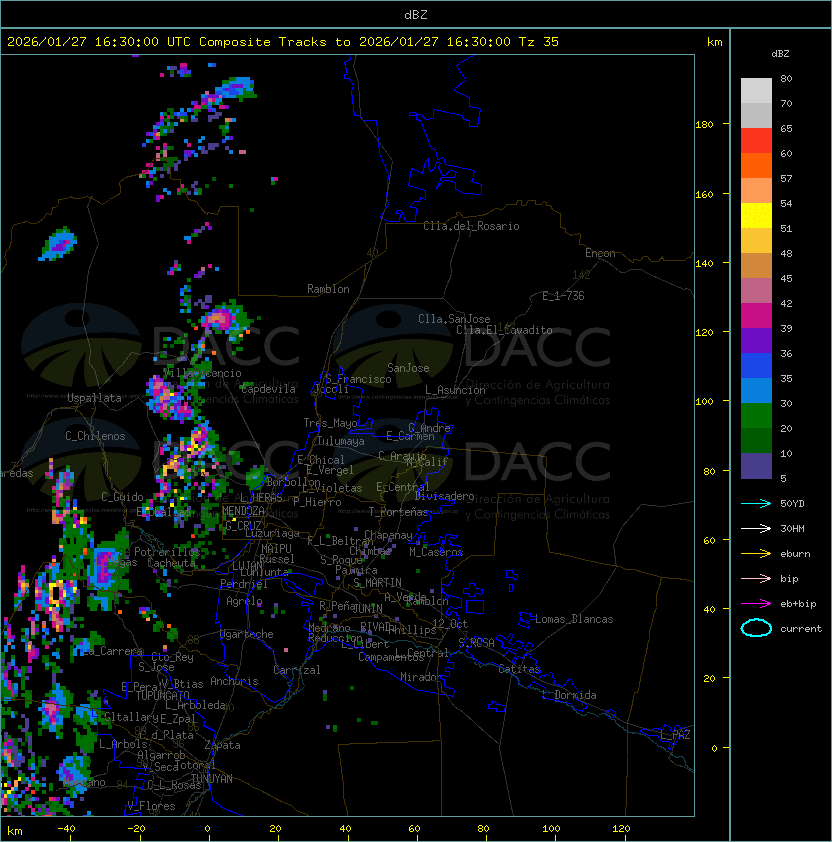Select the magenta 42 dBZ legend swatch
Screen dimensions: 832x842
coord(756,316)
